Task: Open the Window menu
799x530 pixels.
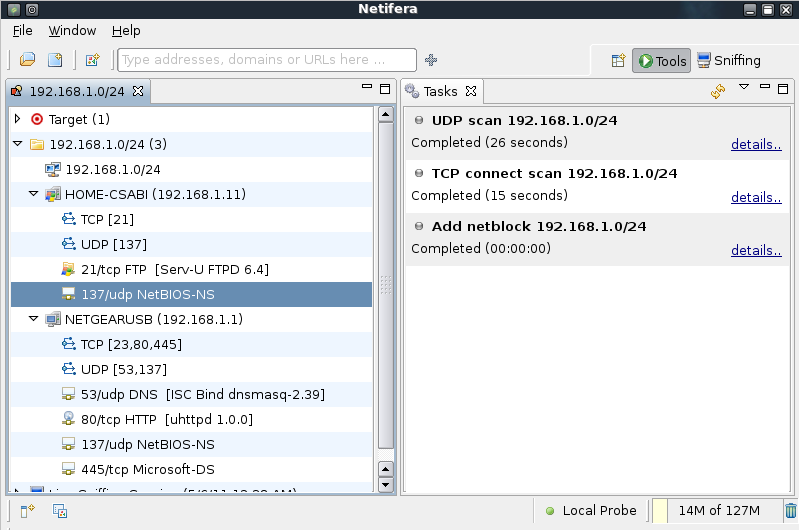Action: 72,31
